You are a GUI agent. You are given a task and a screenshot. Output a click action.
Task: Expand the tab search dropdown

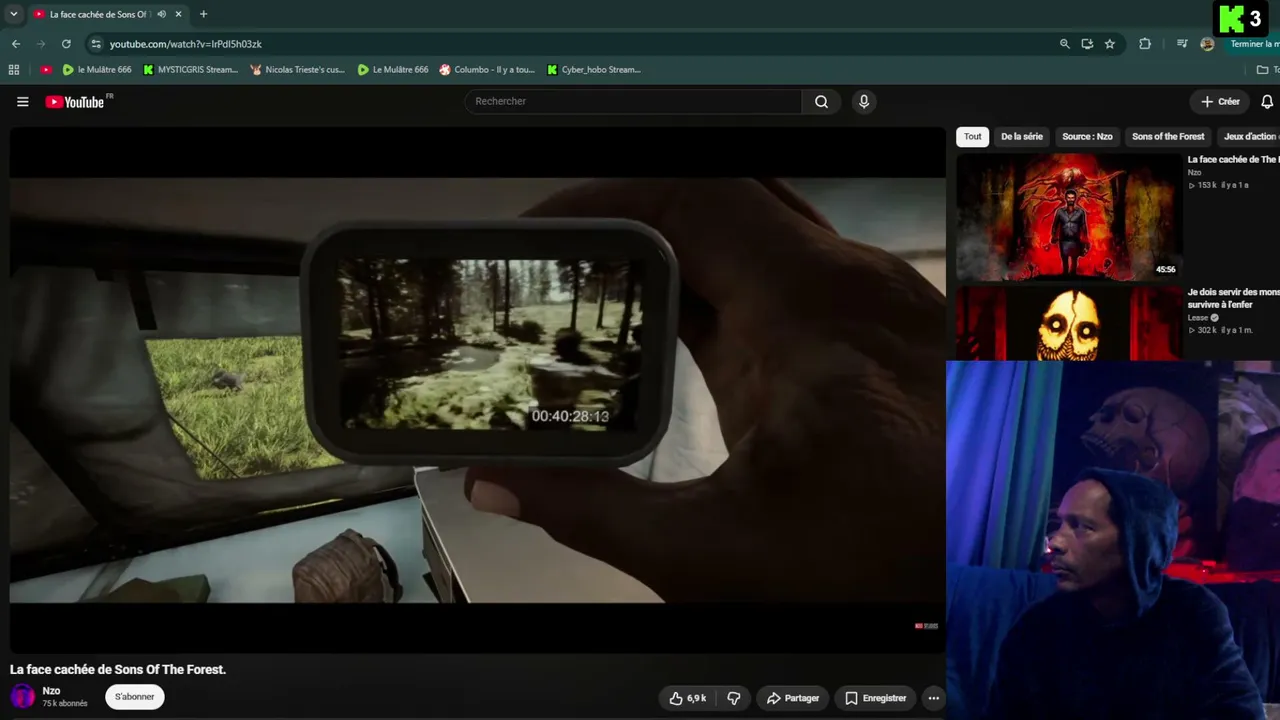point(13,14)
